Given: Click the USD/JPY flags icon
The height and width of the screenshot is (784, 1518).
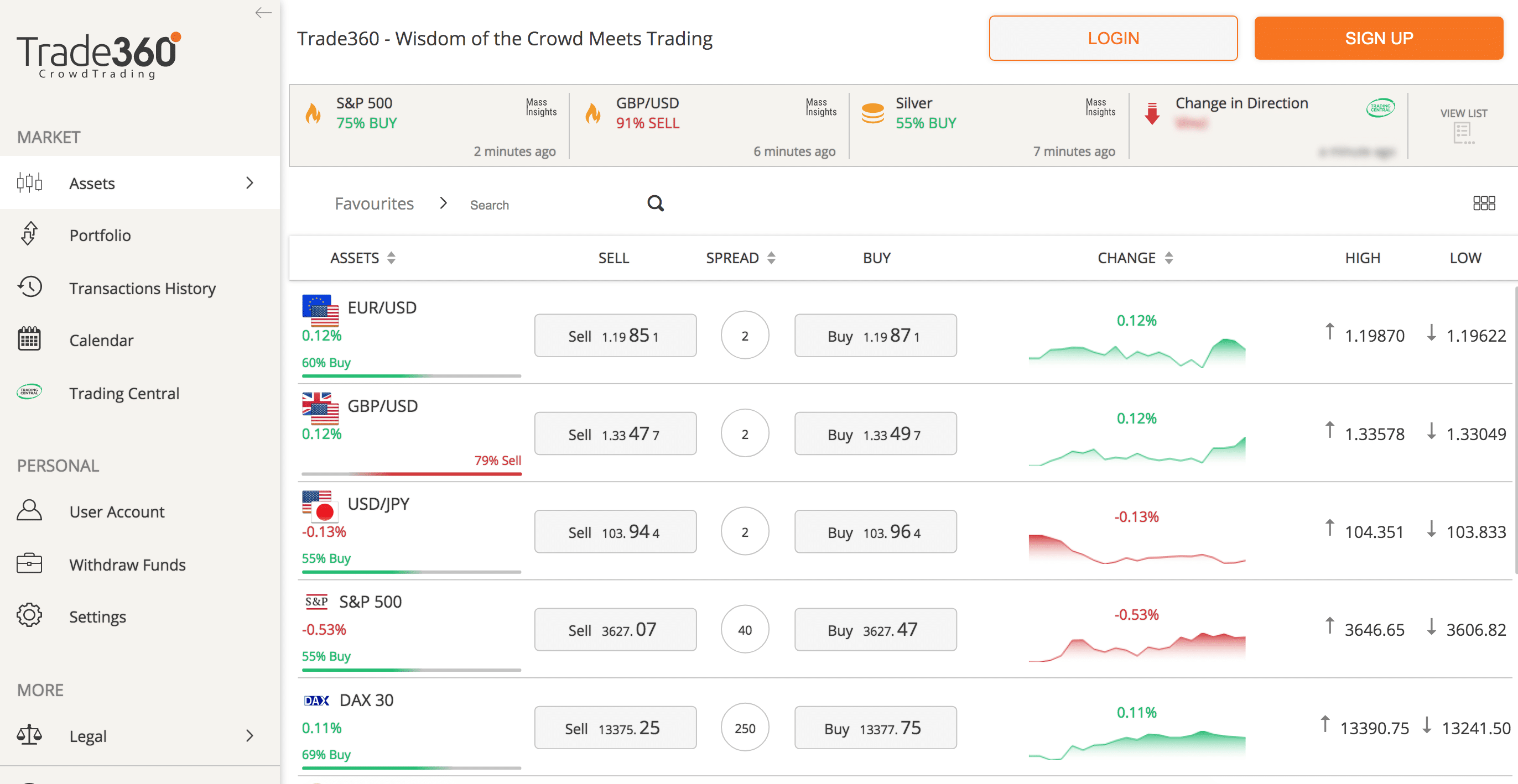Looking at the screenshot, I should [x=320, y=506].
